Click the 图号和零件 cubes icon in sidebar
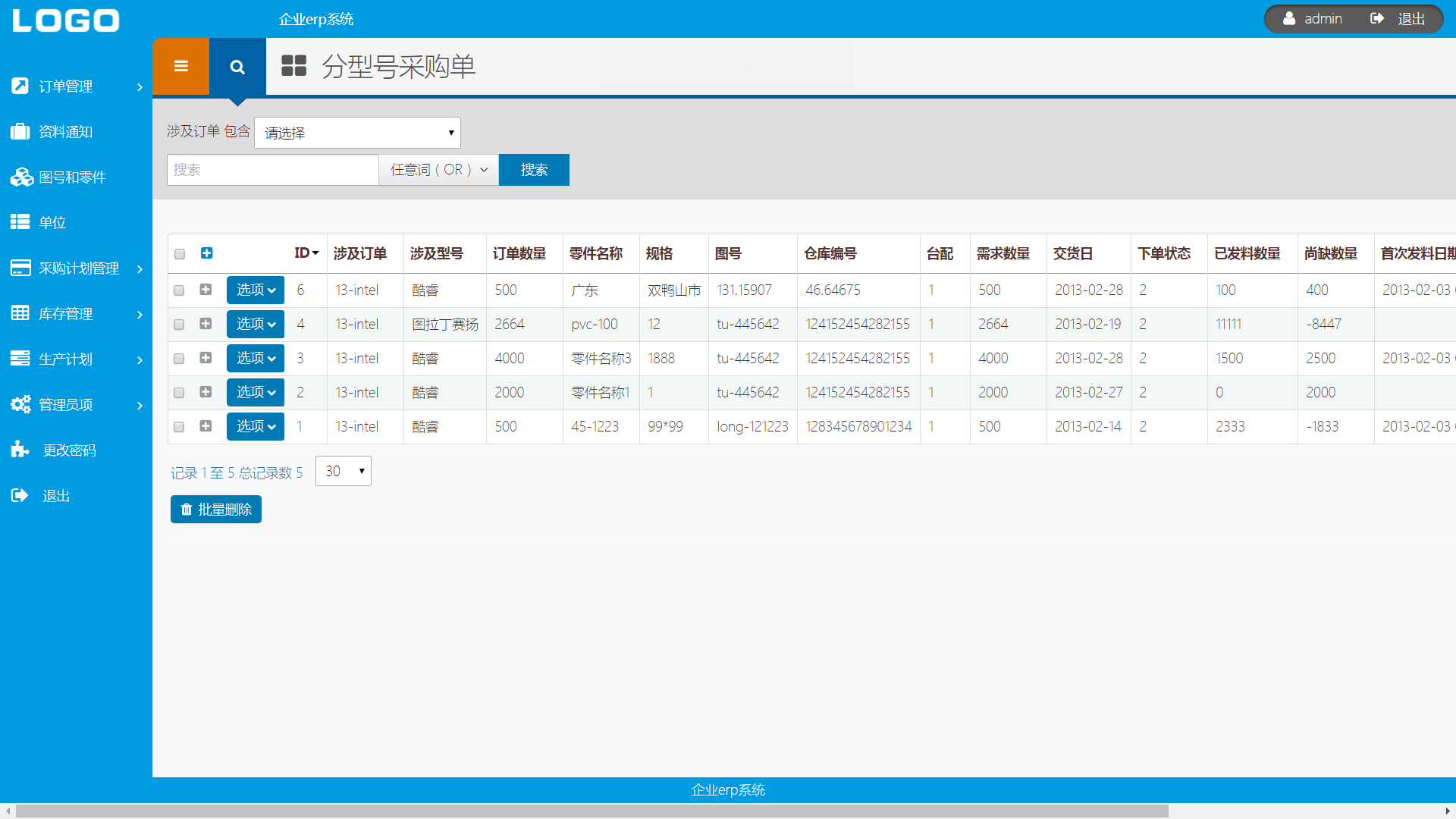This screenshot has height=819, width=1456. point(21,177)
